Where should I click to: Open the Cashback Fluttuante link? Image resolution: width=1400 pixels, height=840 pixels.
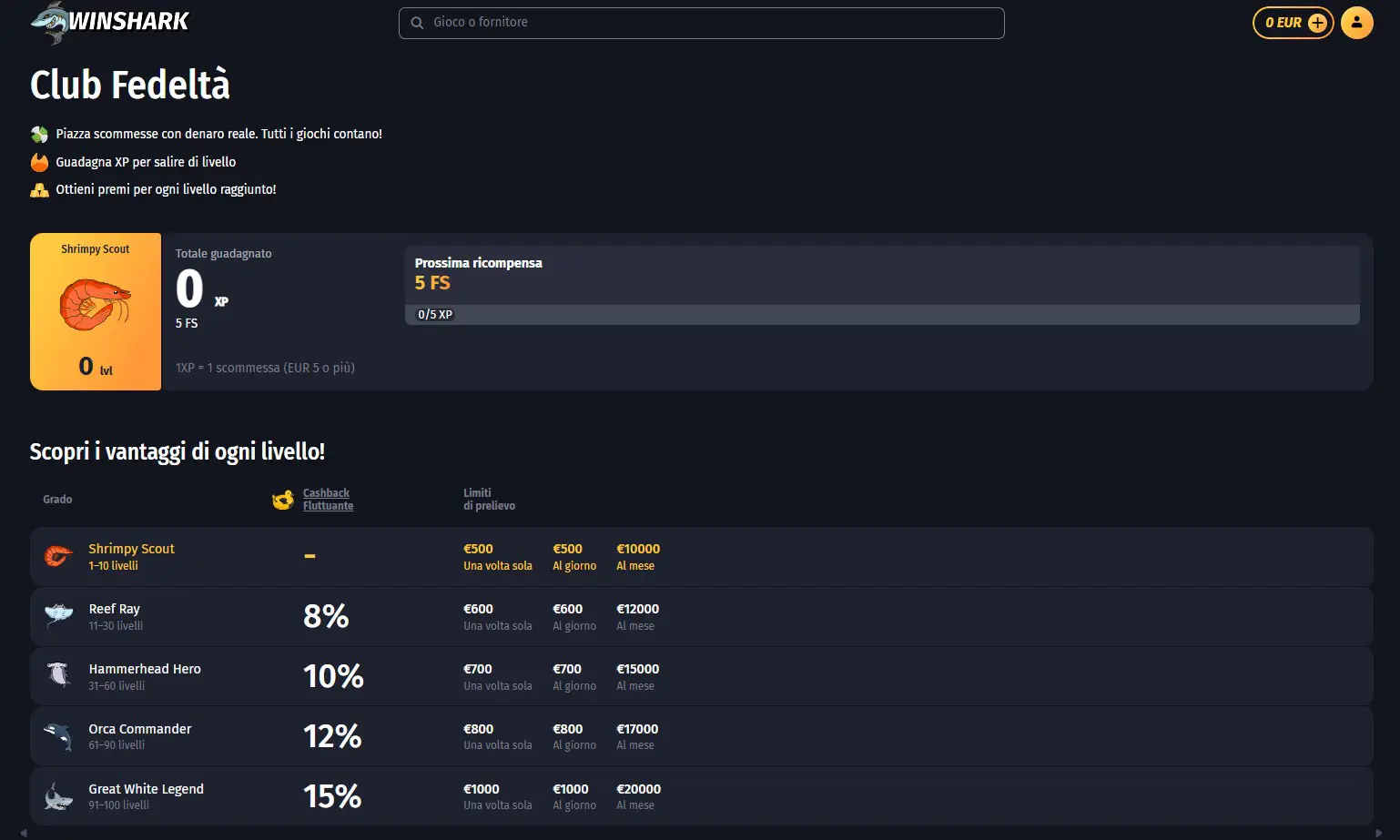328,500
